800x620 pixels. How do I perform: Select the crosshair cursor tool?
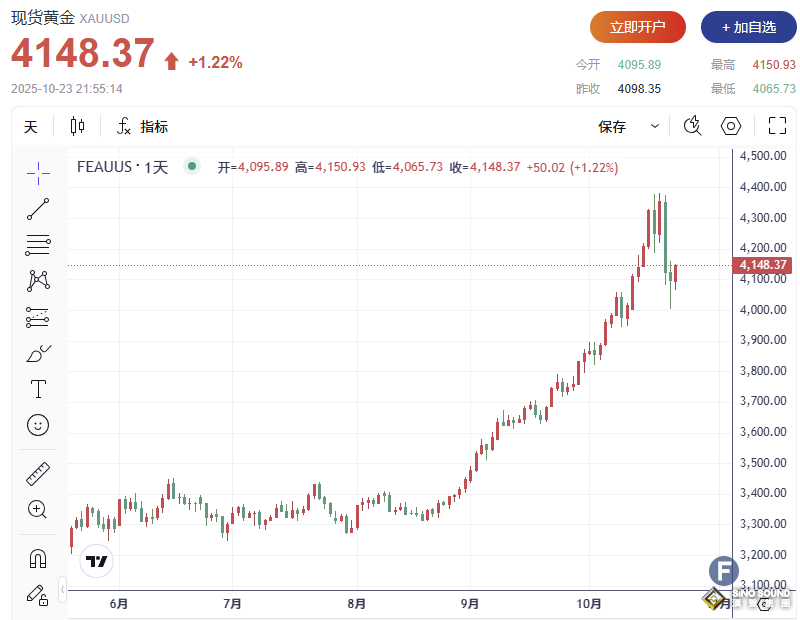pos(38,173)
